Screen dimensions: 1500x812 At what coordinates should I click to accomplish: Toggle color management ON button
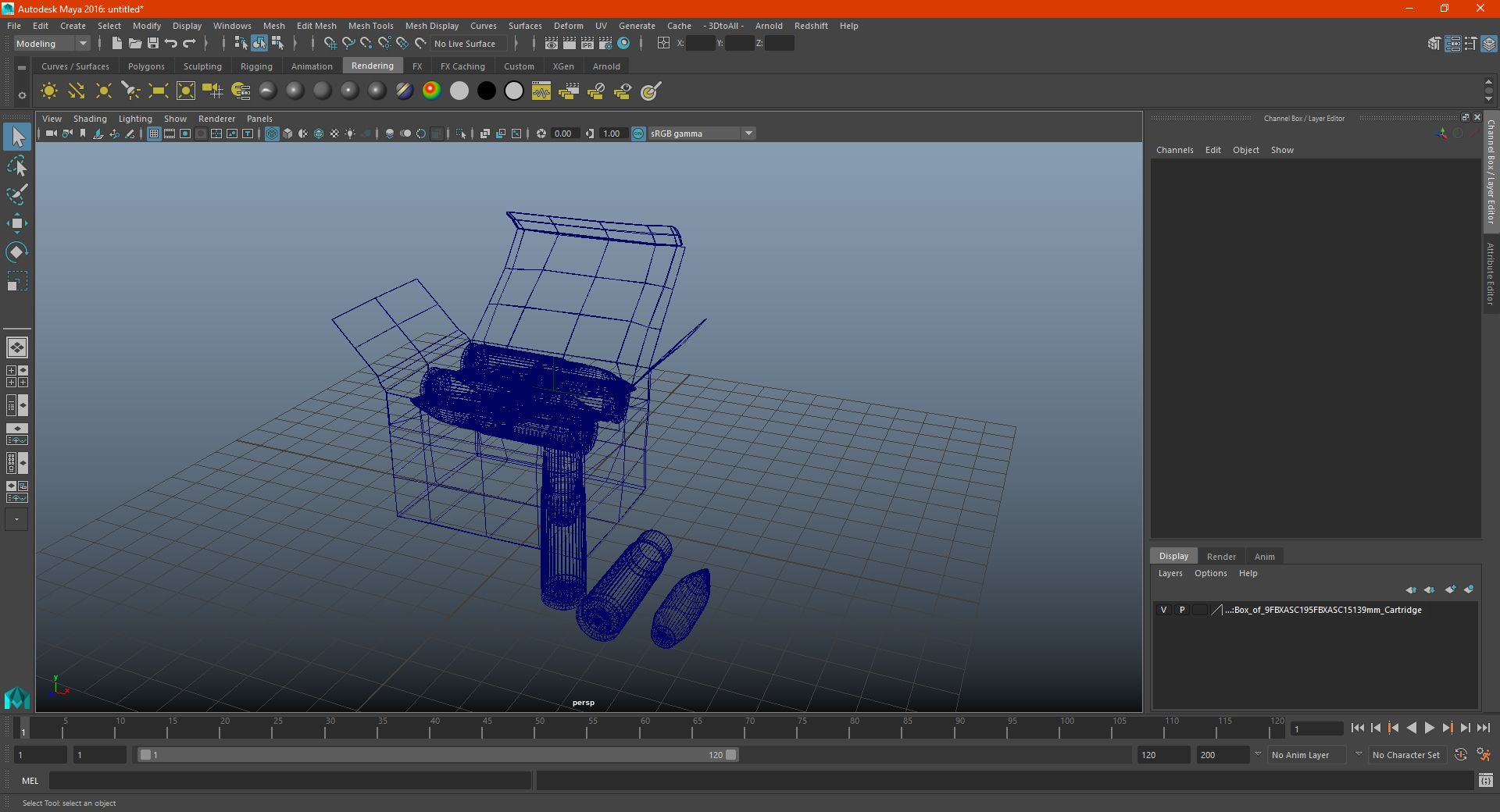pyautogui.click(x=638, y=134)
